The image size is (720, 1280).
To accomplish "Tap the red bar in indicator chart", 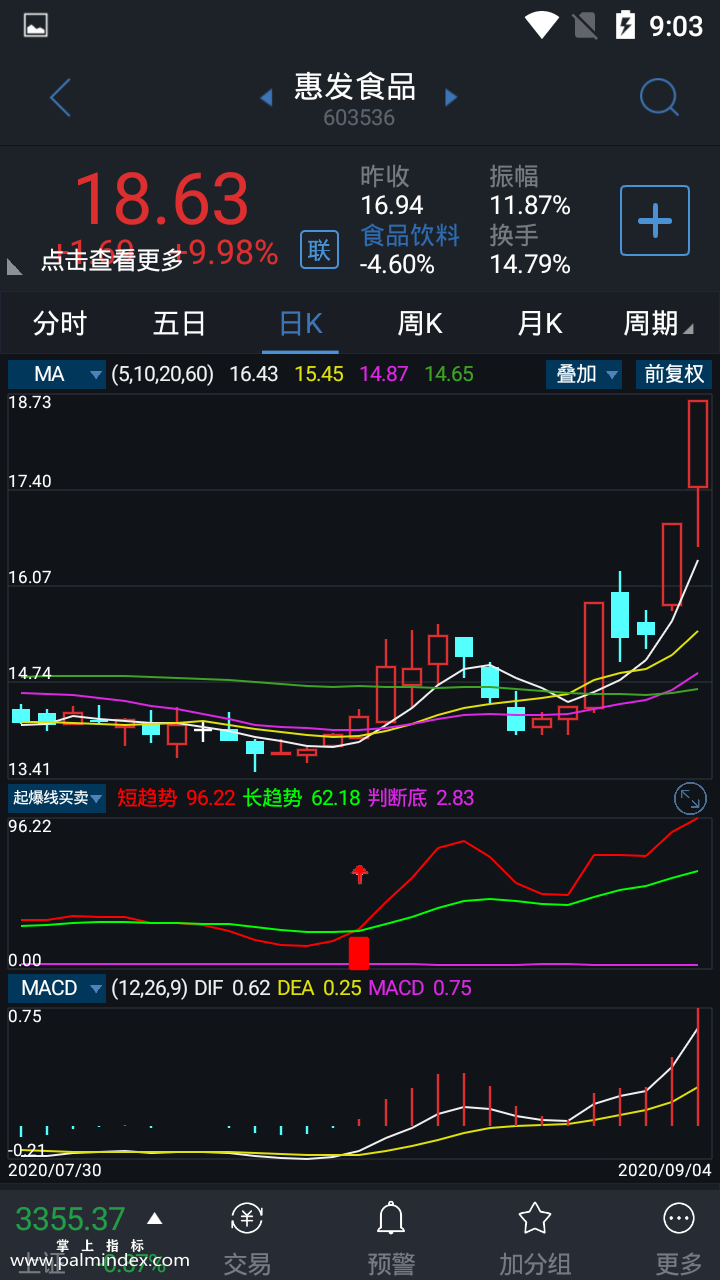I will 359,953.
